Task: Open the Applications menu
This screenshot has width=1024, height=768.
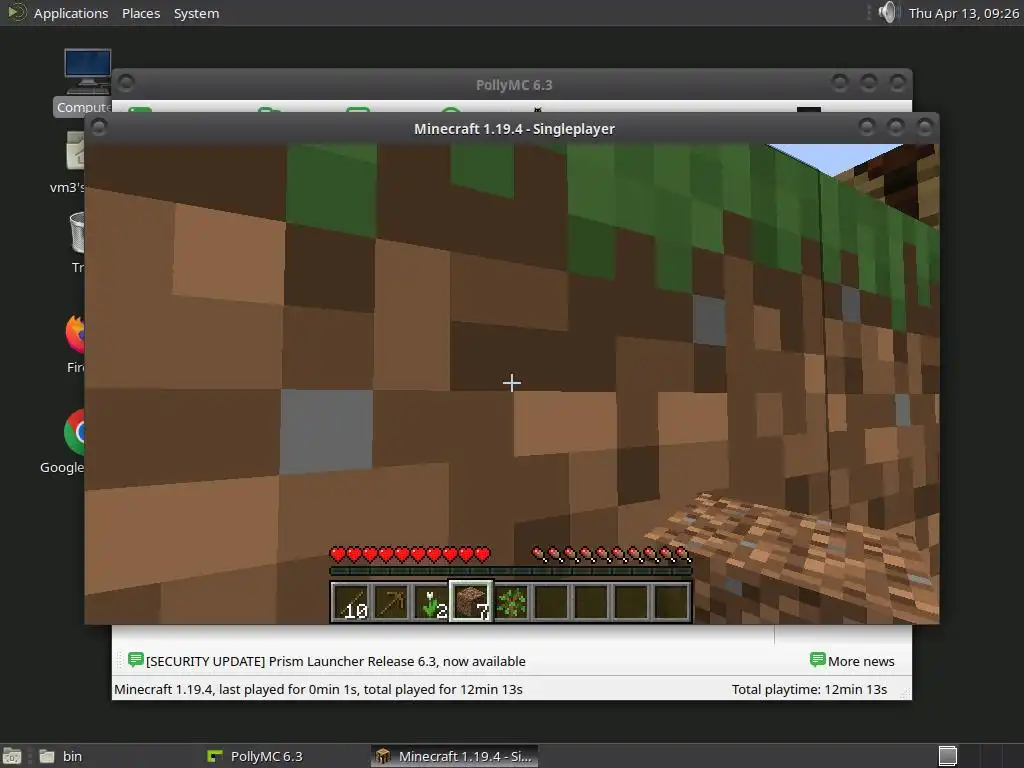Action: point(71,13)
